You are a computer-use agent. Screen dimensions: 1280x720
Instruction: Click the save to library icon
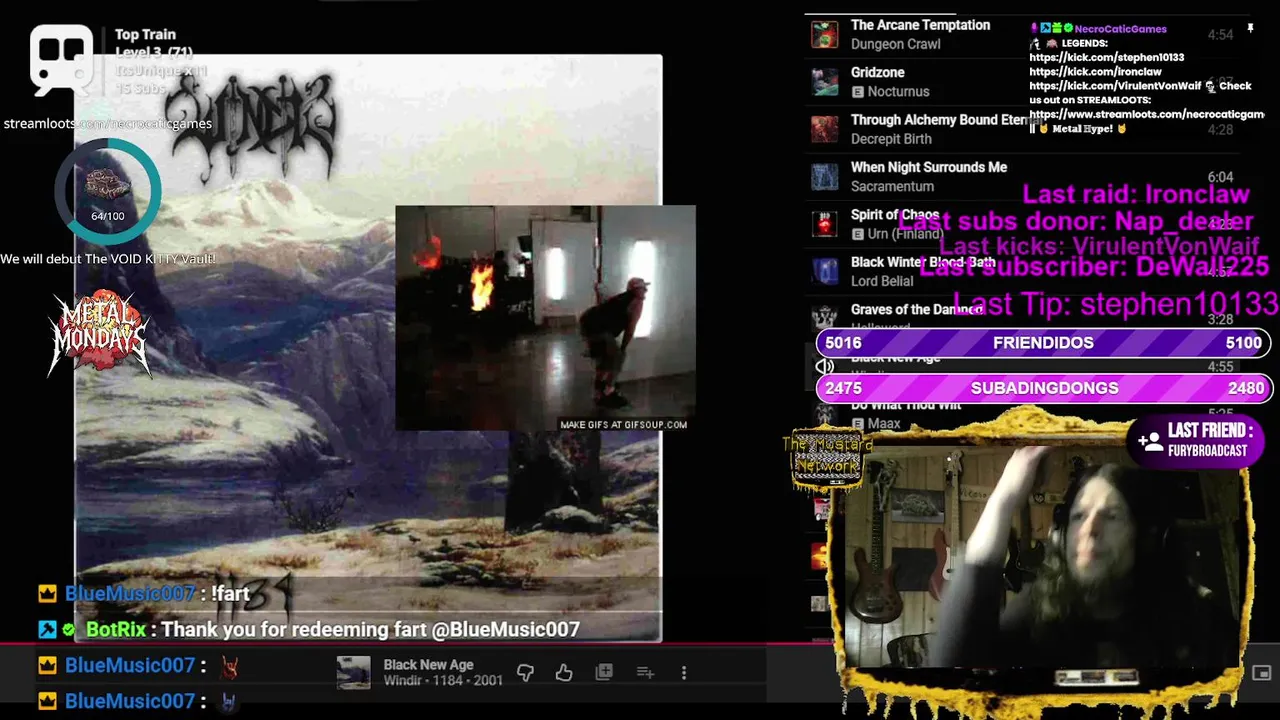click(604, 673)
